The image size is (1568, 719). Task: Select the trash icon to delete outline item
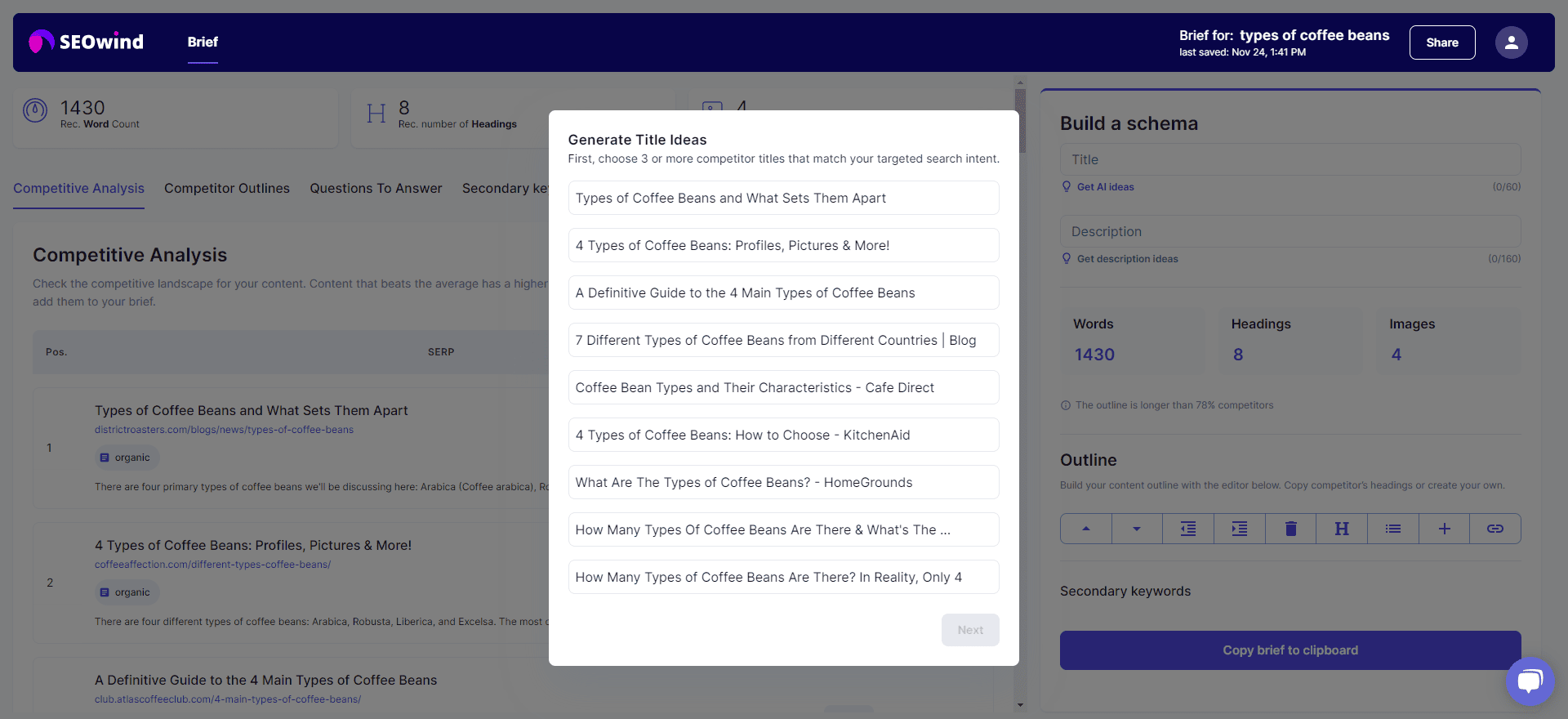tap(1290, 529)
